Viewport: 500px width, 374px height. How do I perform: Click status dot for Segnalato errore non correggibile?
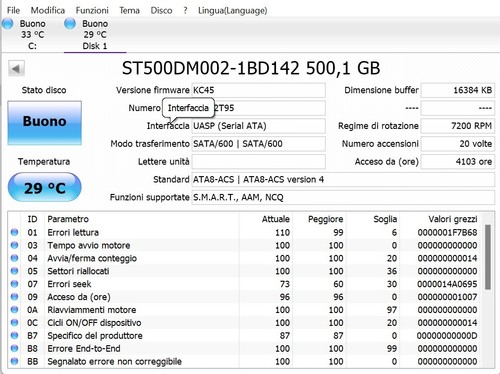(x=14, y=361)
